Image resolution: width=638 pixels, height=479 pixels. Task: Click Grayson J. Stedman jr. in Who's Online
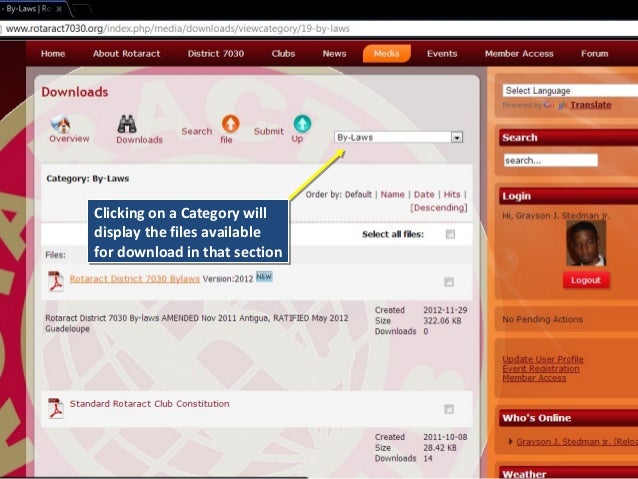[577, 442]
